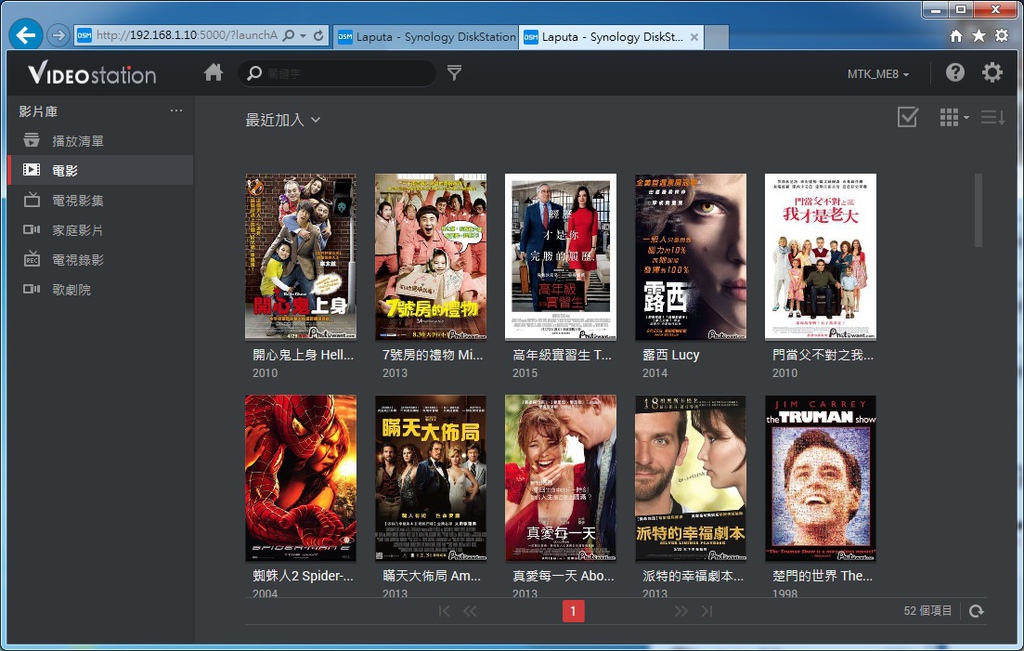Open 家庭影片 home videos library
1024x651 pixels.
(101, 230)
